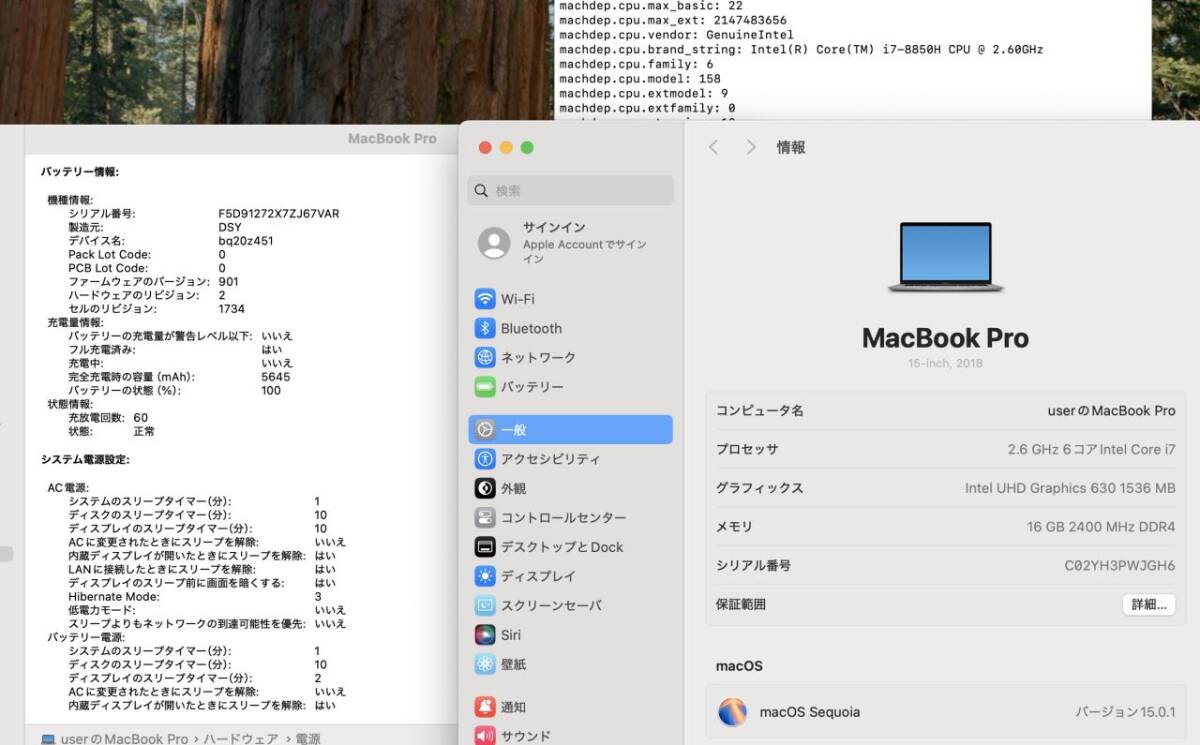Viewport: 1200px width, 745px height.
Task: Open 通知 bell icon
Action: tap(485, 707)
